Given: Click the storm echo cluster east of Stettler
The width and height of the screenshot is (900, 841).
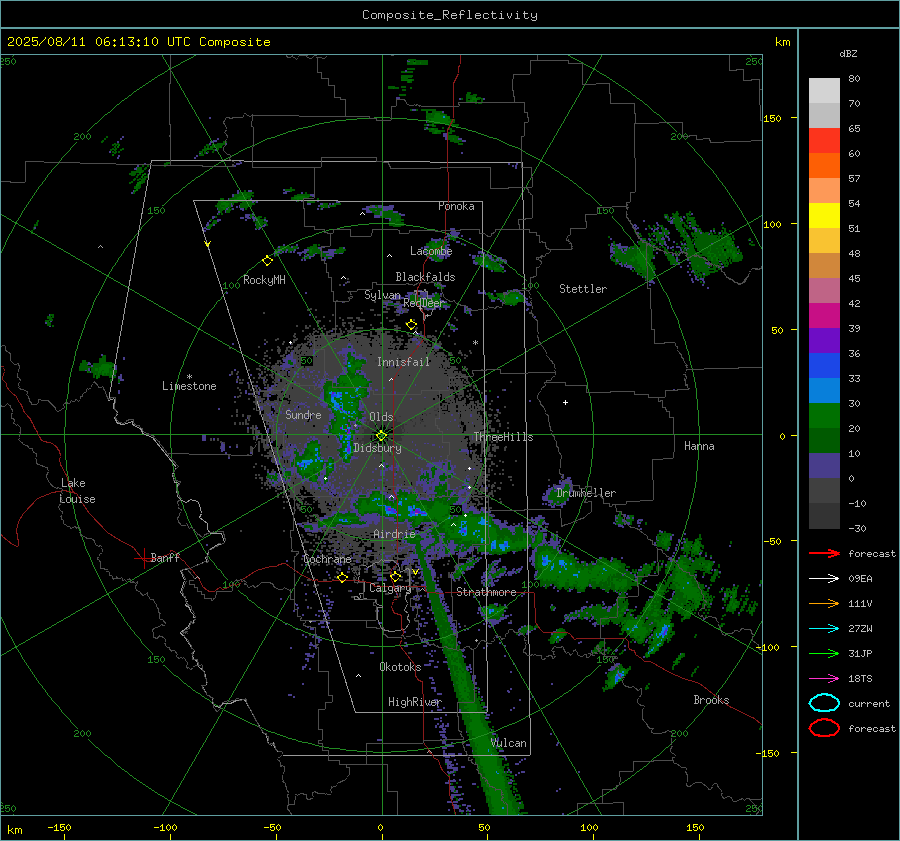Looking at the screenshot, I should [677, 250].
